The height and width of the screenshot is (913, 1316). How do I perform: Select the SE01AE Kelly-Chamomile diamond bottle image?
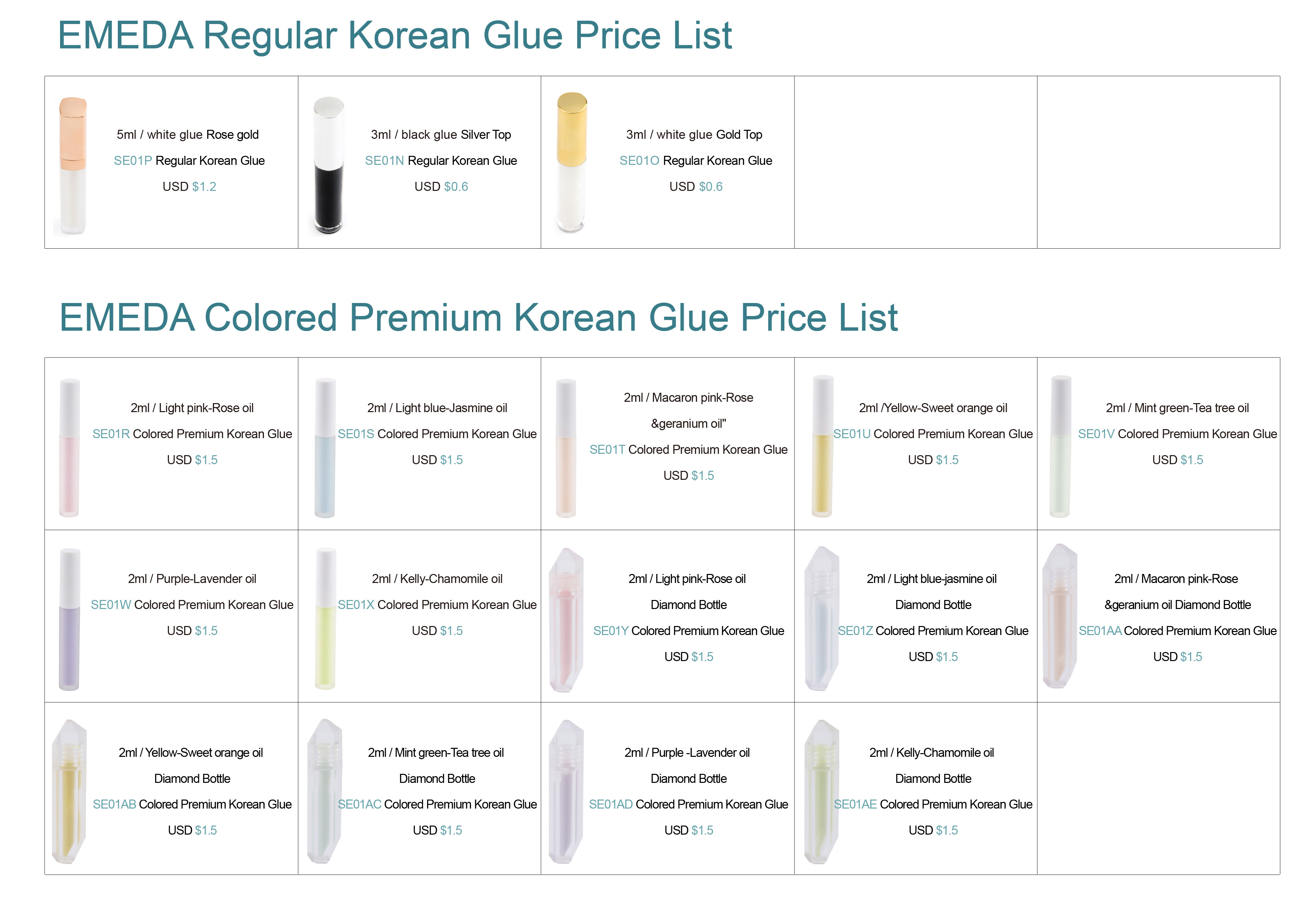(821, 792)
